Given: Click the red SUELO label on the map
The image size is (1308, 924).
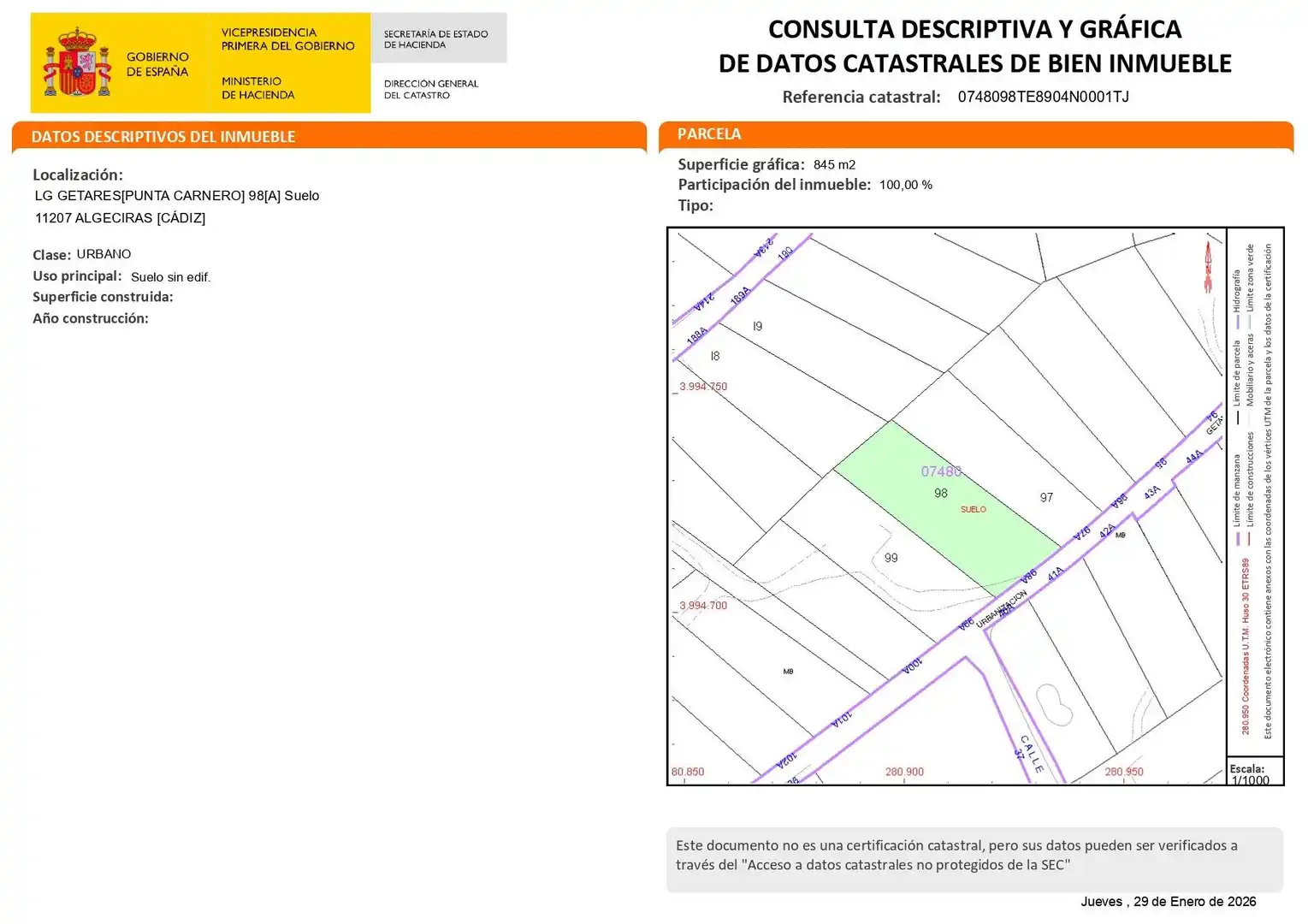Looking at the screenshot, I should coord(974,509).
